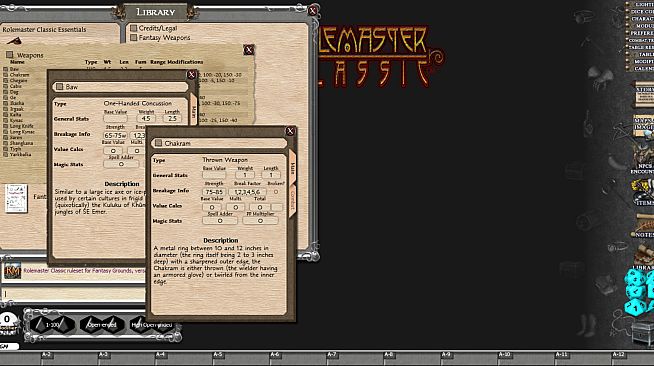The image size is (654, 366).
Task: Click the chat text entry box
Action: 73,293
